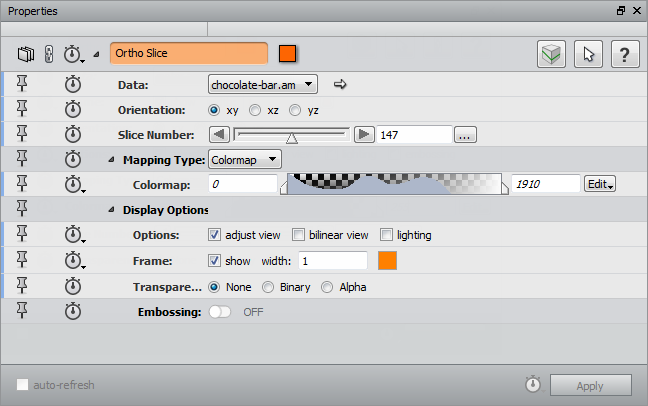Click the duplicate ports icon in header

click(26, 54)
